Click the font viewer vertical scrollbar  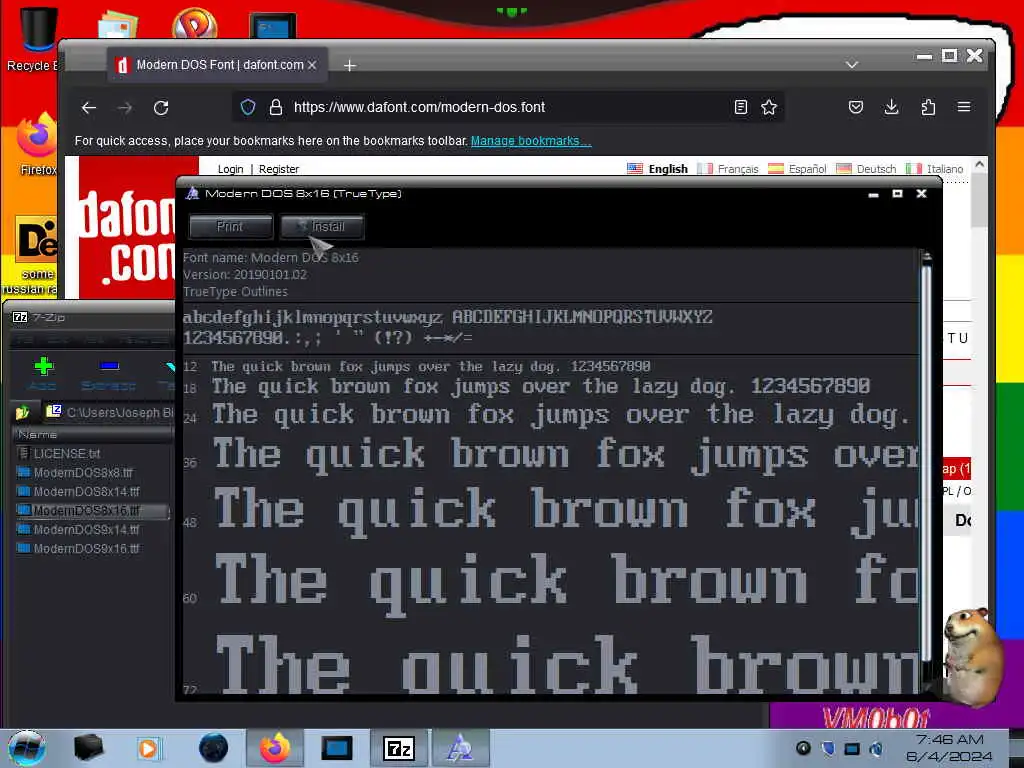click(926, 464)
